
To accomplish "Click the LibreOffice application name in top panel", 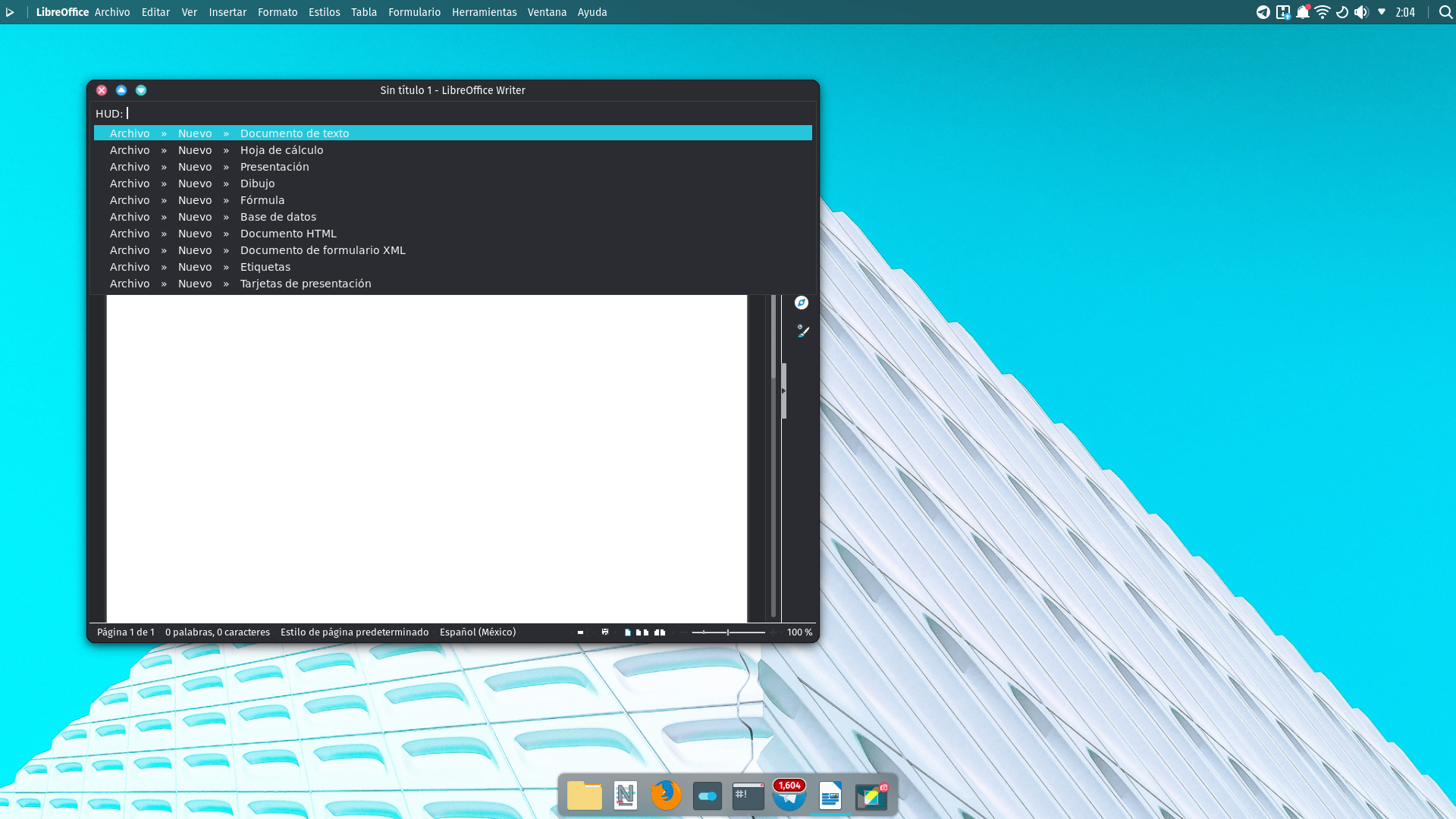I will tap(62, 12).
